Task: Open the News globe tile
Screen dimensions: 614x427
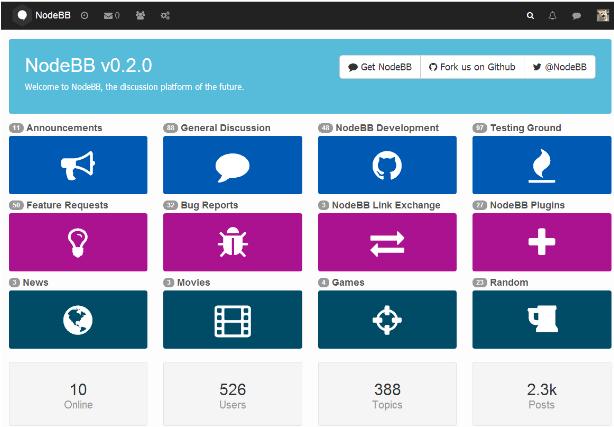Action: (78, 319)
